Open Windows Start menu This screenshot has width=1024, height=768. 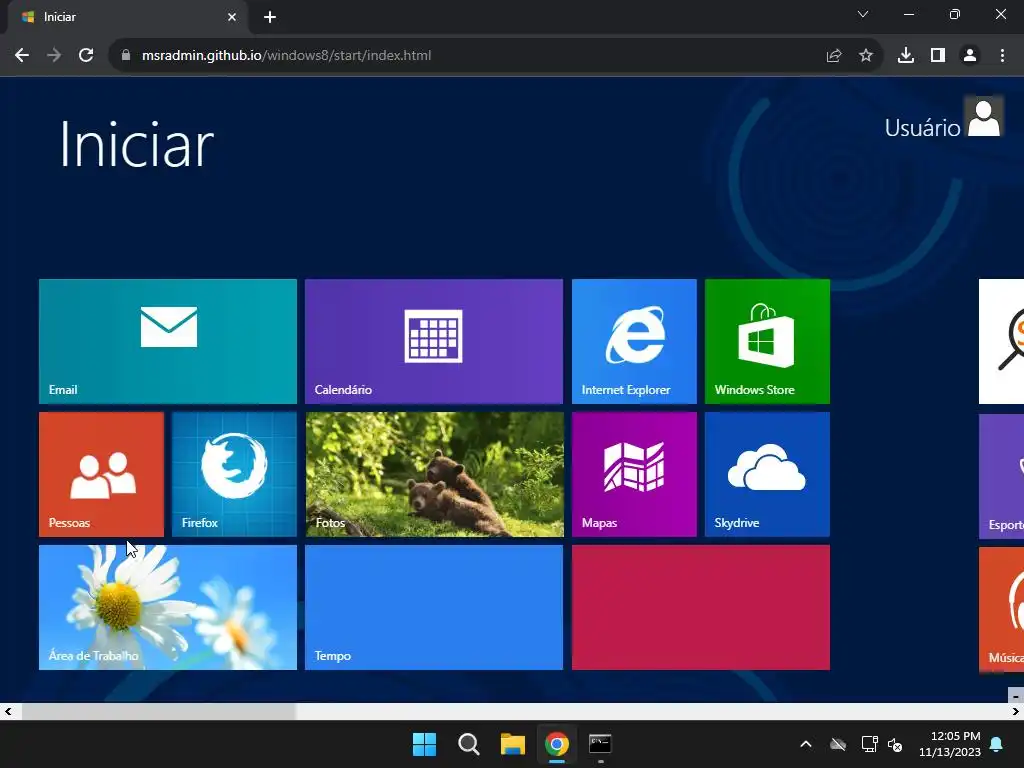click(424, 744)
